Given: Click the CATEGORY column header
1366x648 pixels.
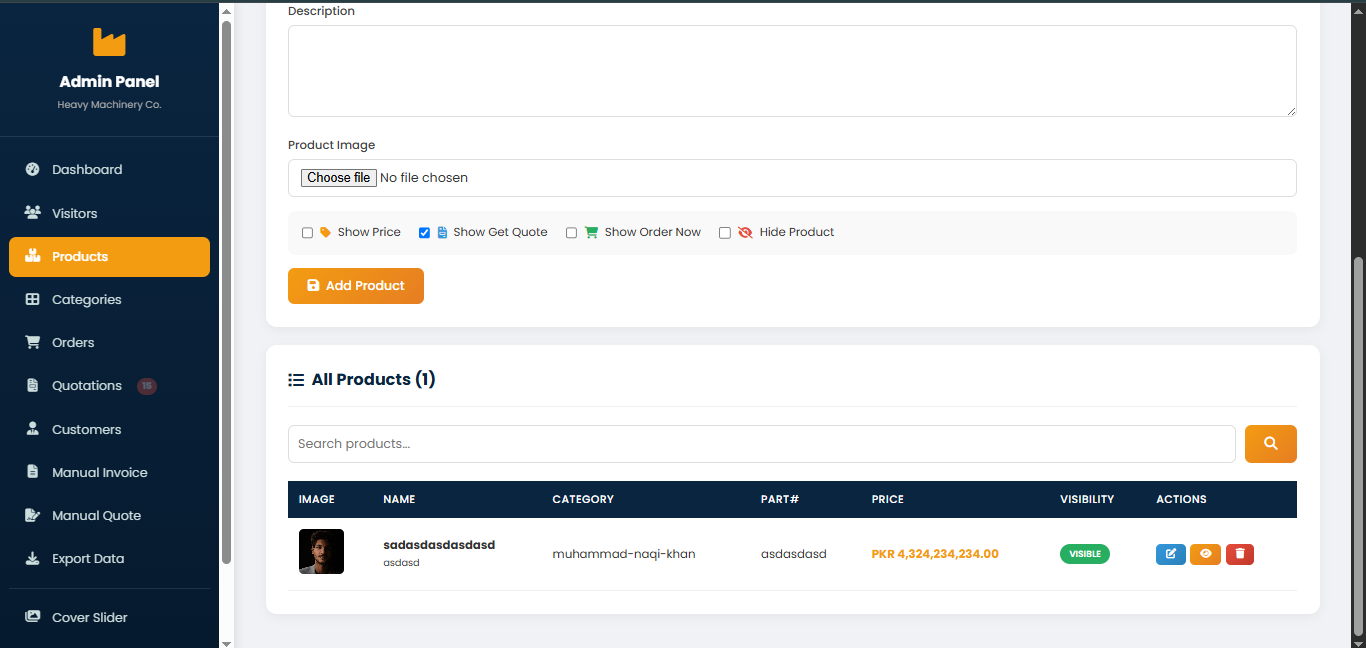Looking at the screenshot, I should 583,499.
